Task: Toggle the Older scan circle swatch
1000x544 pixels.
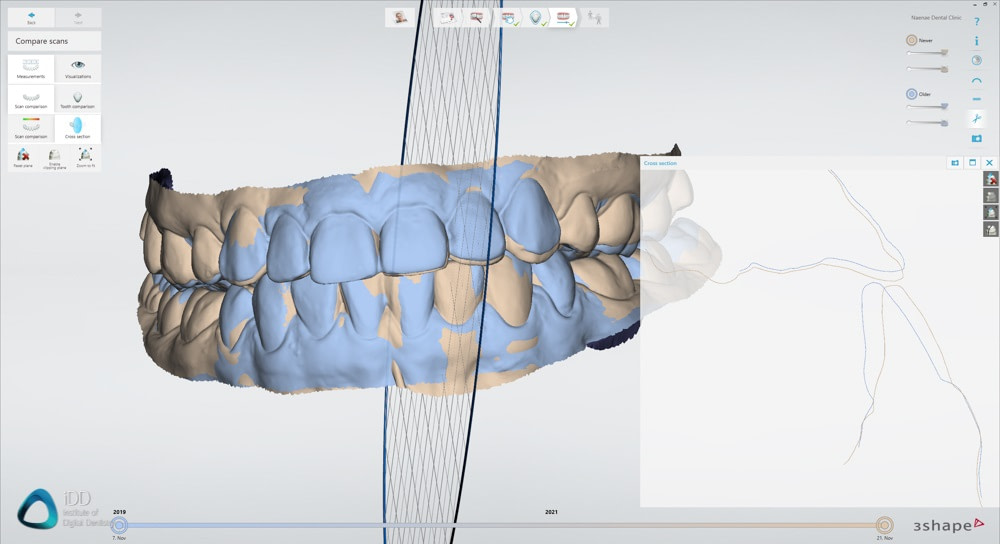Action: [911, 94]
